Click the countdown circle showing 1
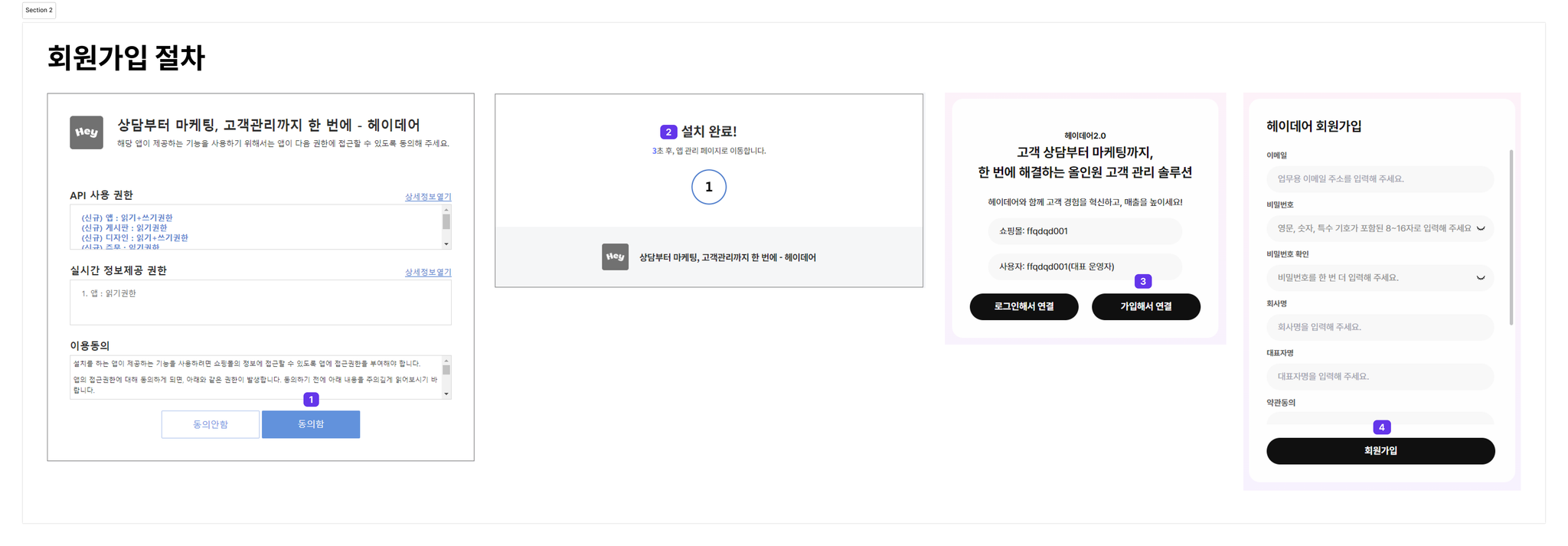 709,187
